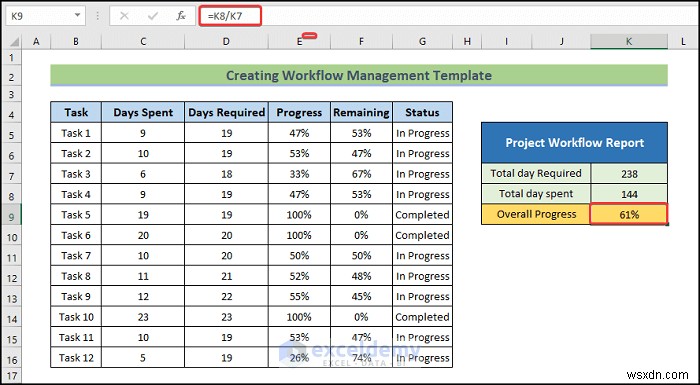
Task: Click the In Progress status for Task 1
Action: pyautogui.click(x=422, y=133)
